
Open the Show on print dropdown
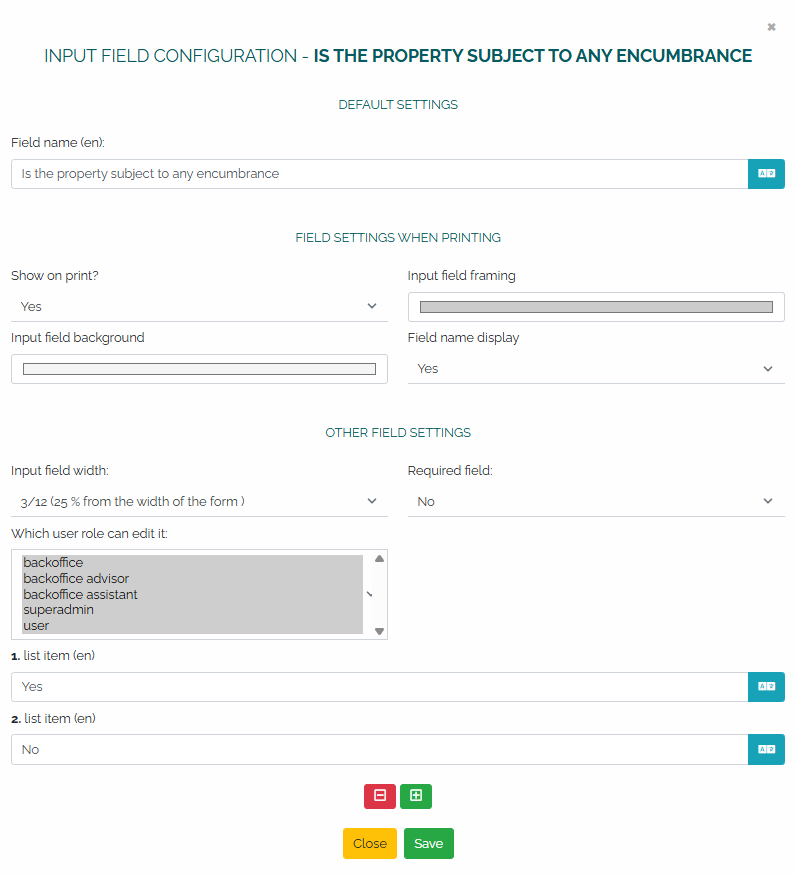199,306
